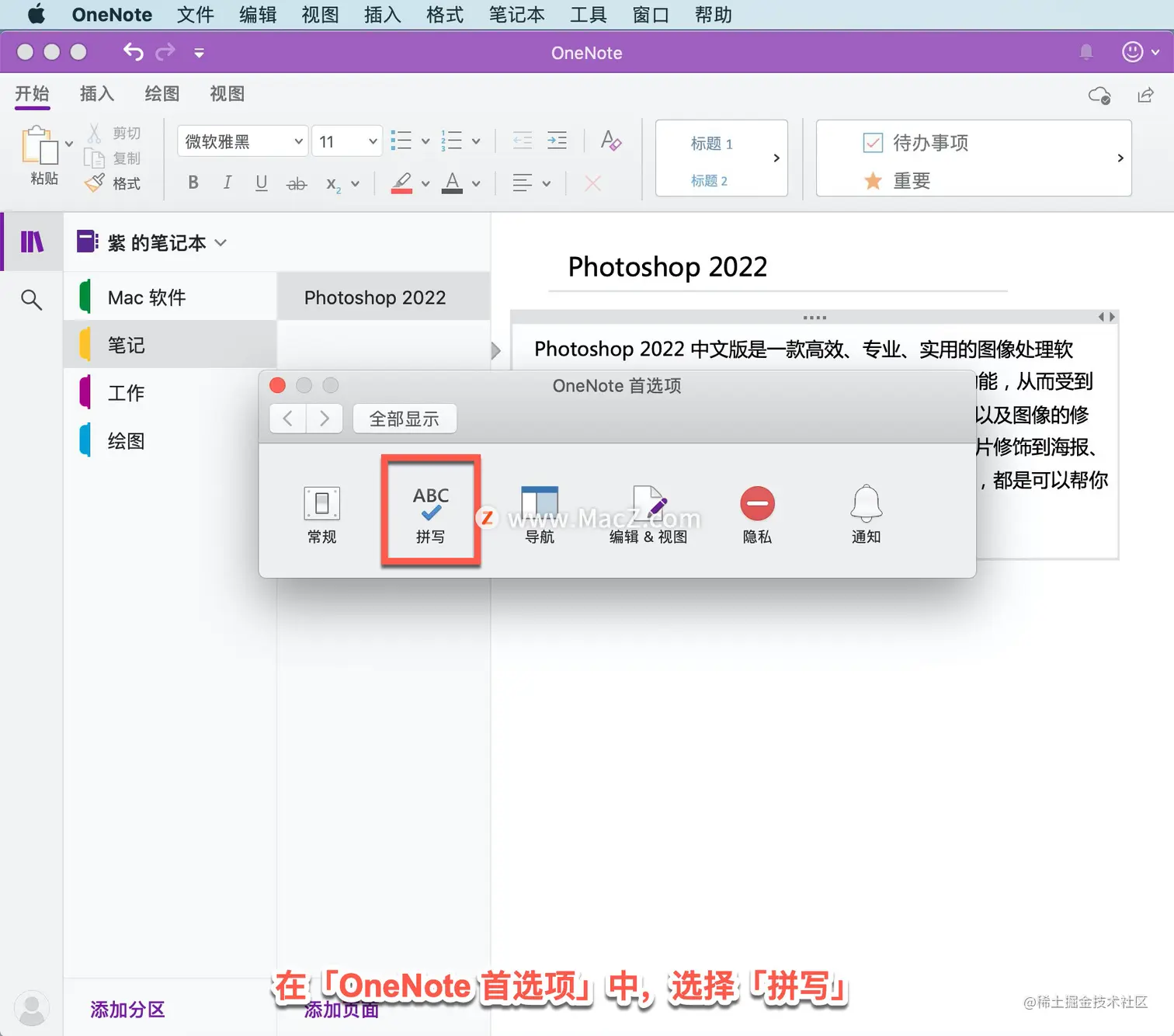This screenshot has width=1174, height=1036.
Task: Open the quick access toolbar customize arrow
Action: (x=200, y=53)
